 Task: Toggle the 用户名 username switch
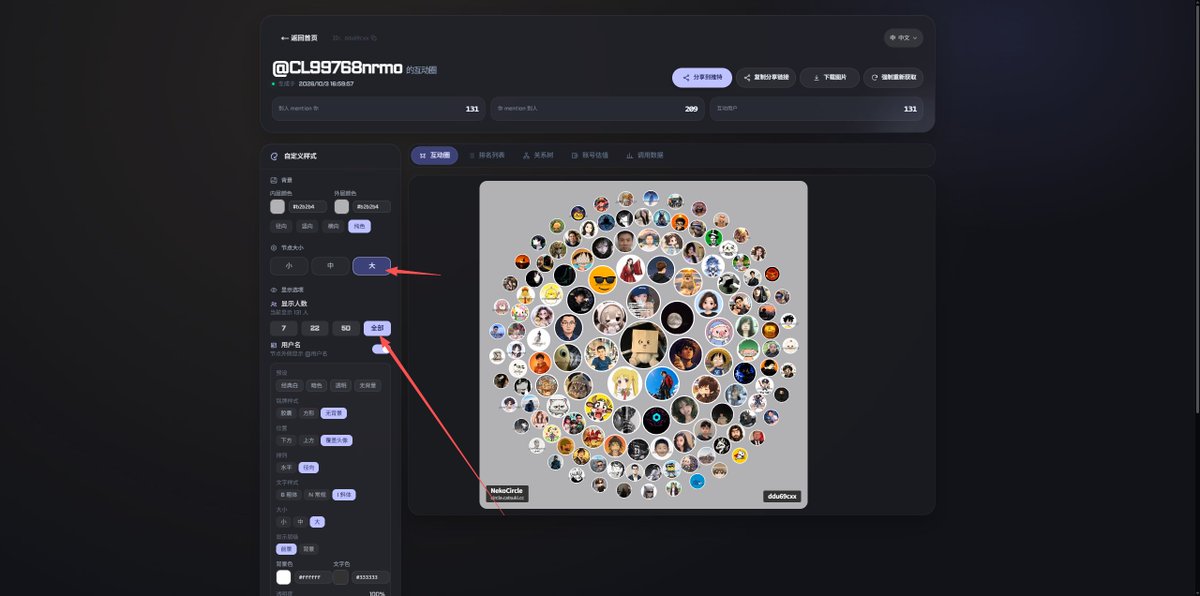[381, 349]
